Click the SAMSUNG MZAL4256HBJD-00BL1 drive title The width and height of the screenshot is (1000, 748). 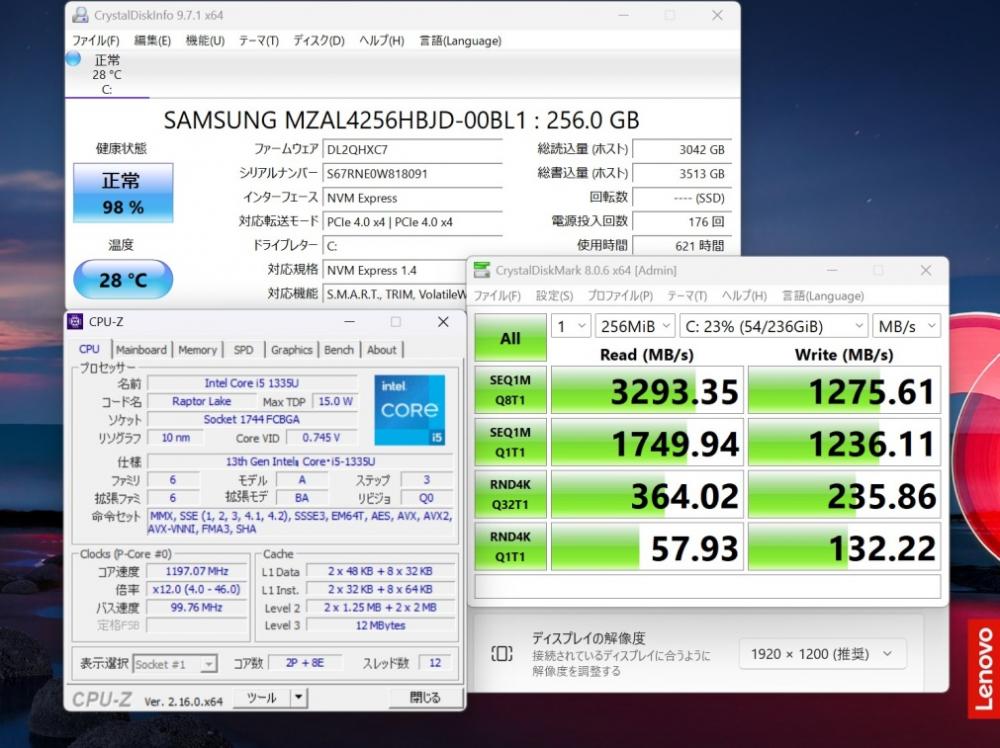point(401,120)
